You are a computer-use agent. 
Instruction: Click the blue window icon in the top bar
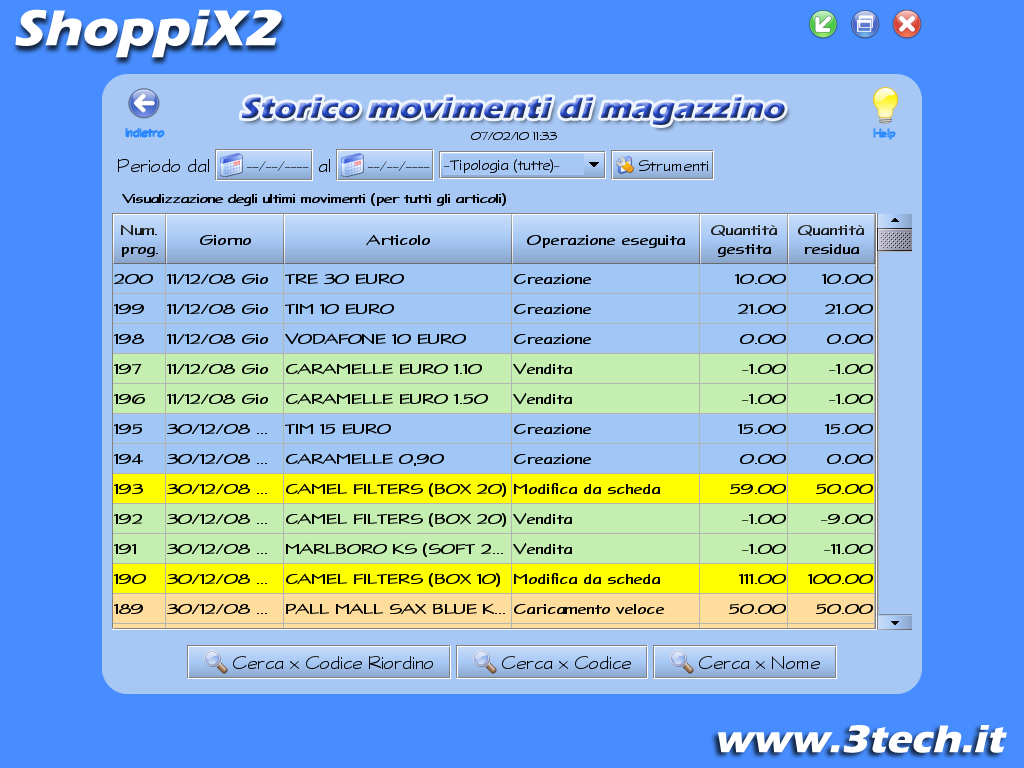click(865, 25)
